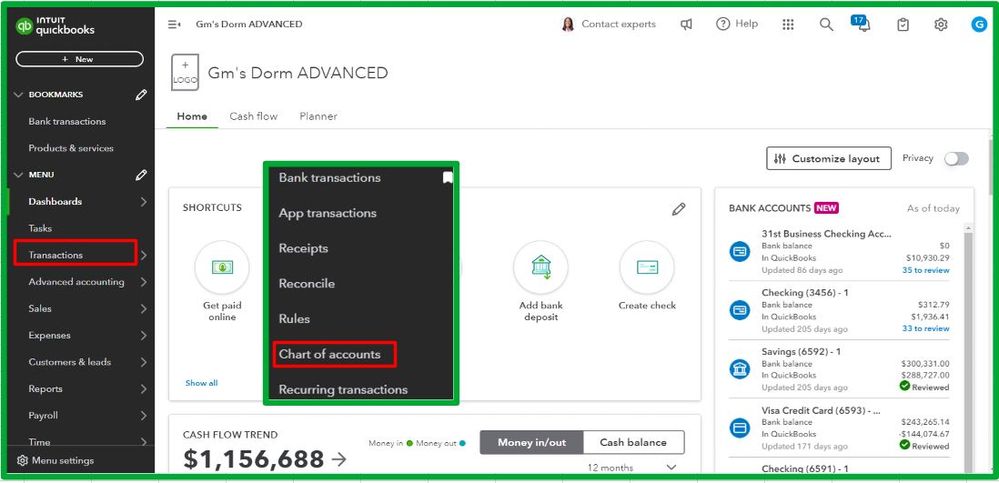Image resolution: width=999 pixels, height=483 pixels.
Task: Click the bookmark icon beside Bank transactions
Action: [x=448, y=178]
